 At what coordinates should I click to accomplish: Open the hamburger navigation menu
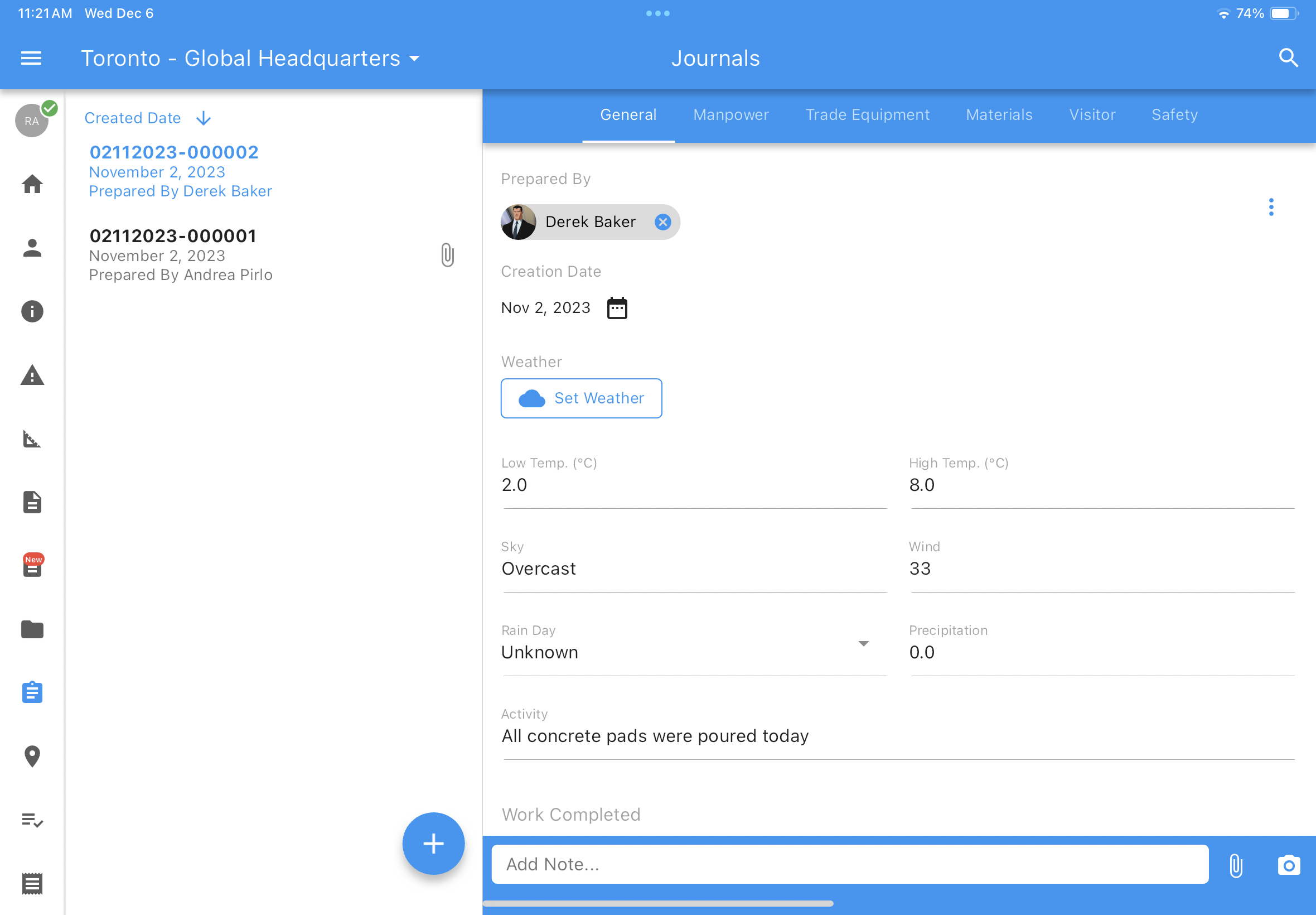[x=31, y=58]
